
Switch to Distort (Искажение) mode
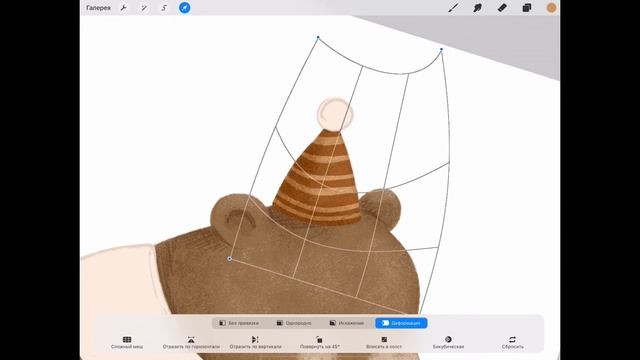[x=347, y=323]
